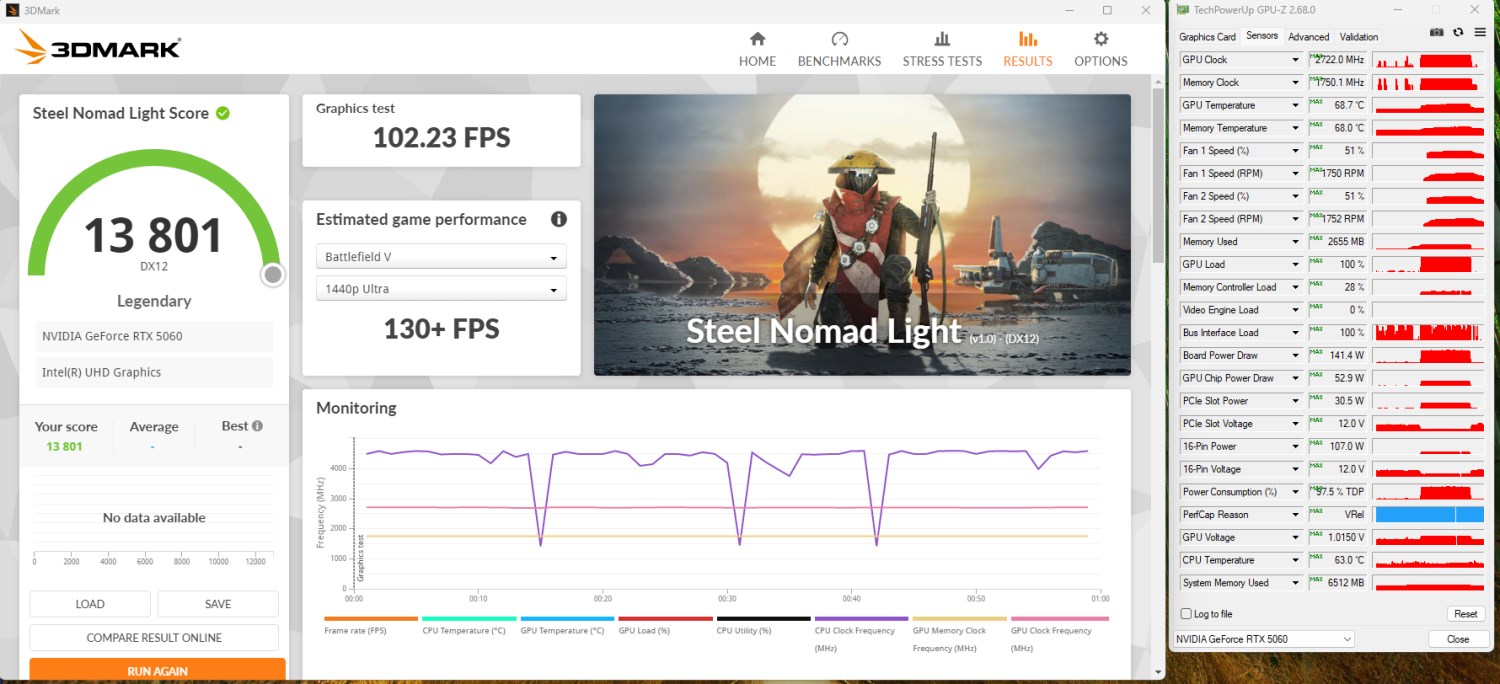Enable the Log to file checkbox
This screenshot has width=1500, height=684.
[x=1186, y=614]
